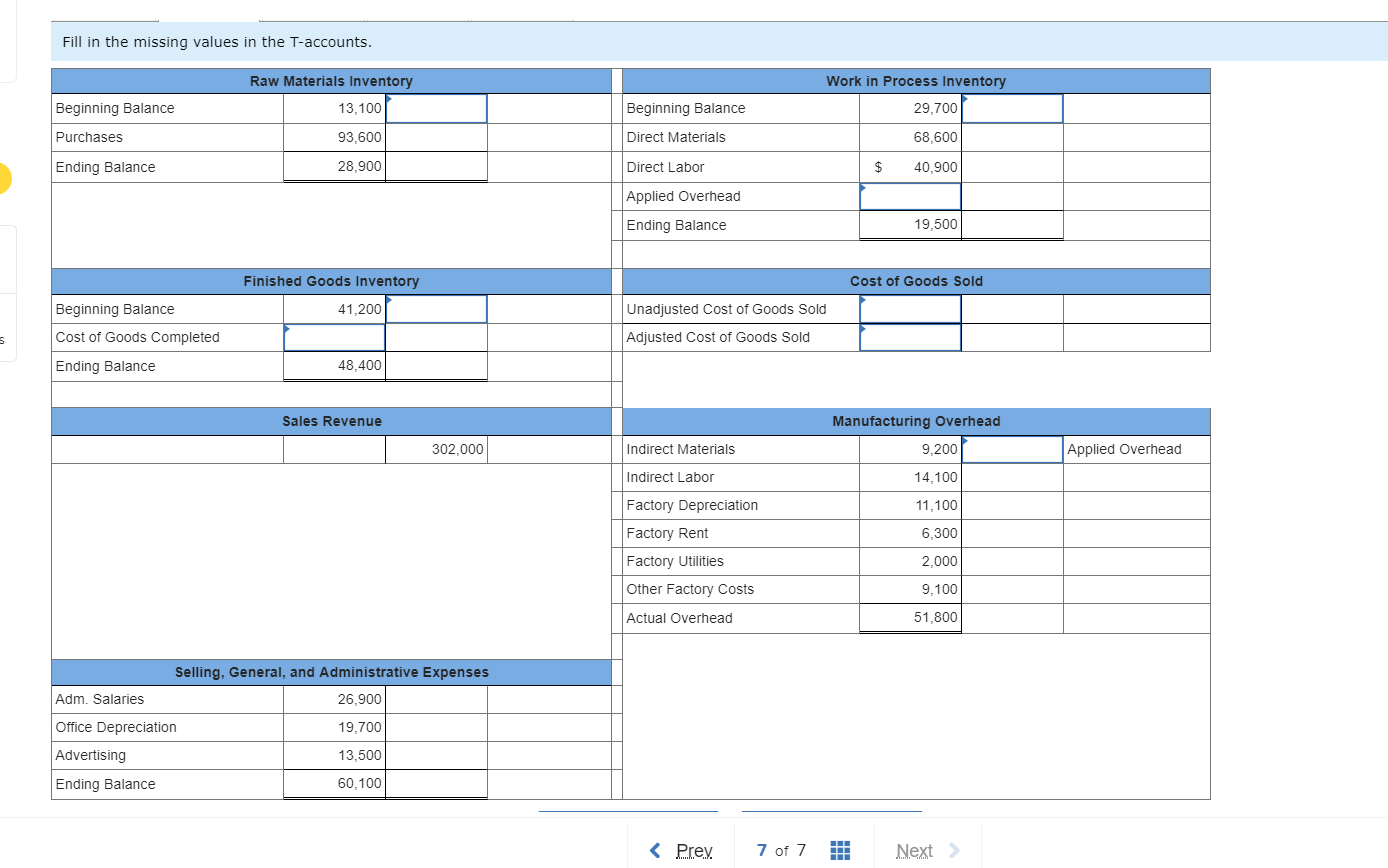
Task: Click the Indirect Materials label
Action: 680,449
